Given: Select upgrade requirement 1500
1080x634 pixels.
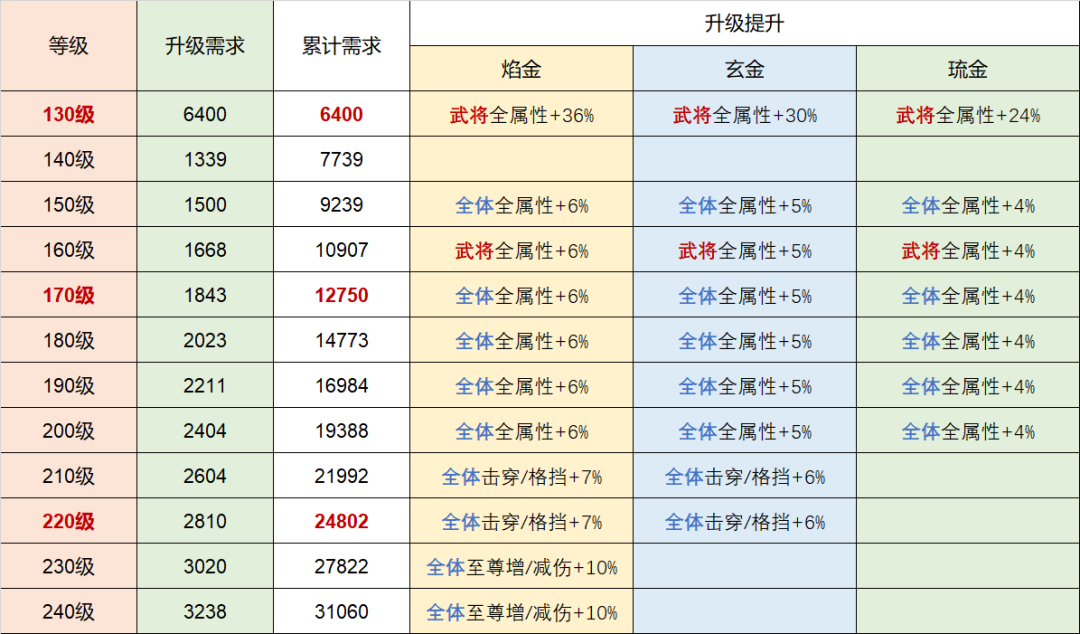Looking at the screenshot, I should click(x=205, y=205).
